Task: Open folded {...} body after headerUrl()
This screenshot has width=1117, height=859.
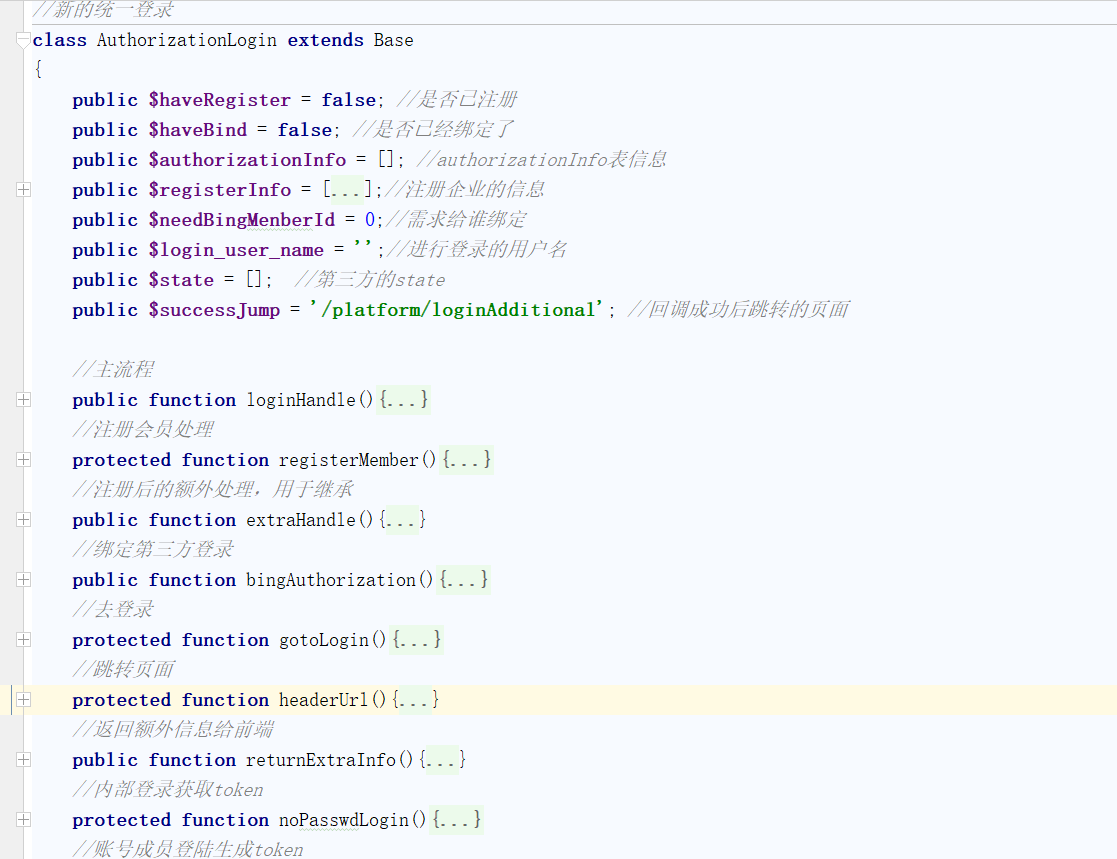Action: [415, 700]
